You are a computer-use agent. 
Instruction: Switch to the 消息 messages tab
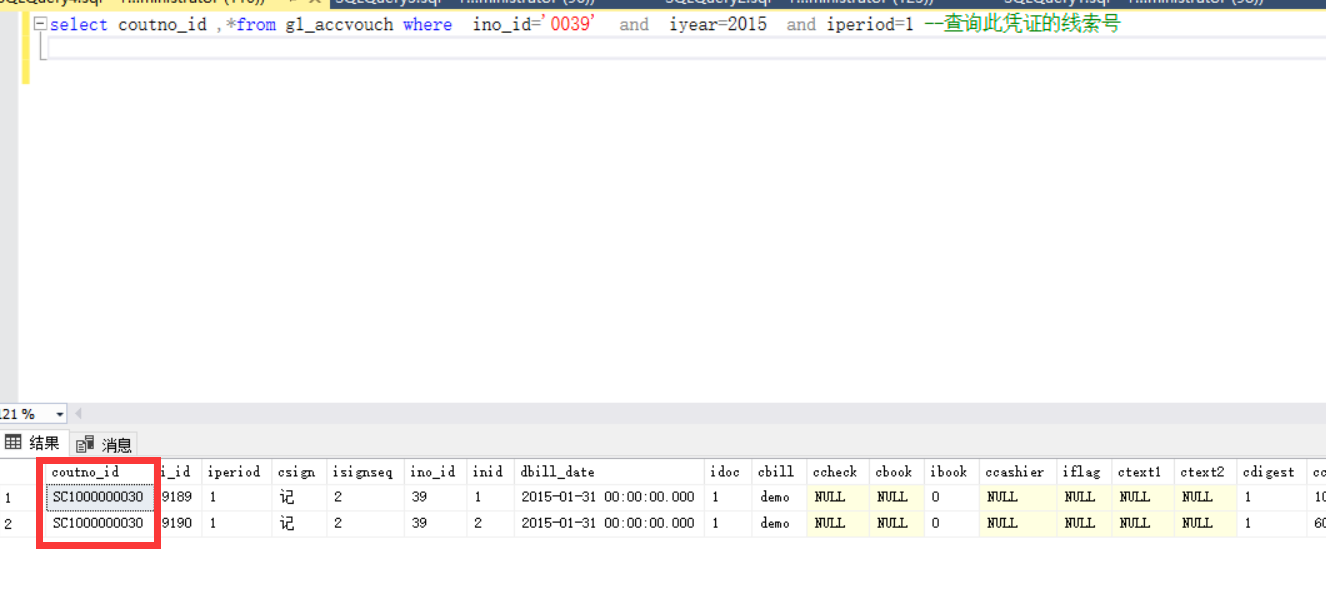[x=105, y=444]
